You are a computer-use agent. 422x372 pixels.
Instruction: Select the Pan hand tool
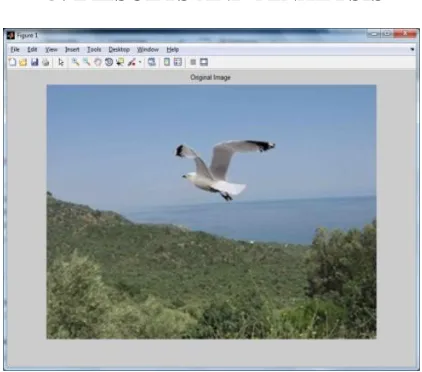(98, 62)
